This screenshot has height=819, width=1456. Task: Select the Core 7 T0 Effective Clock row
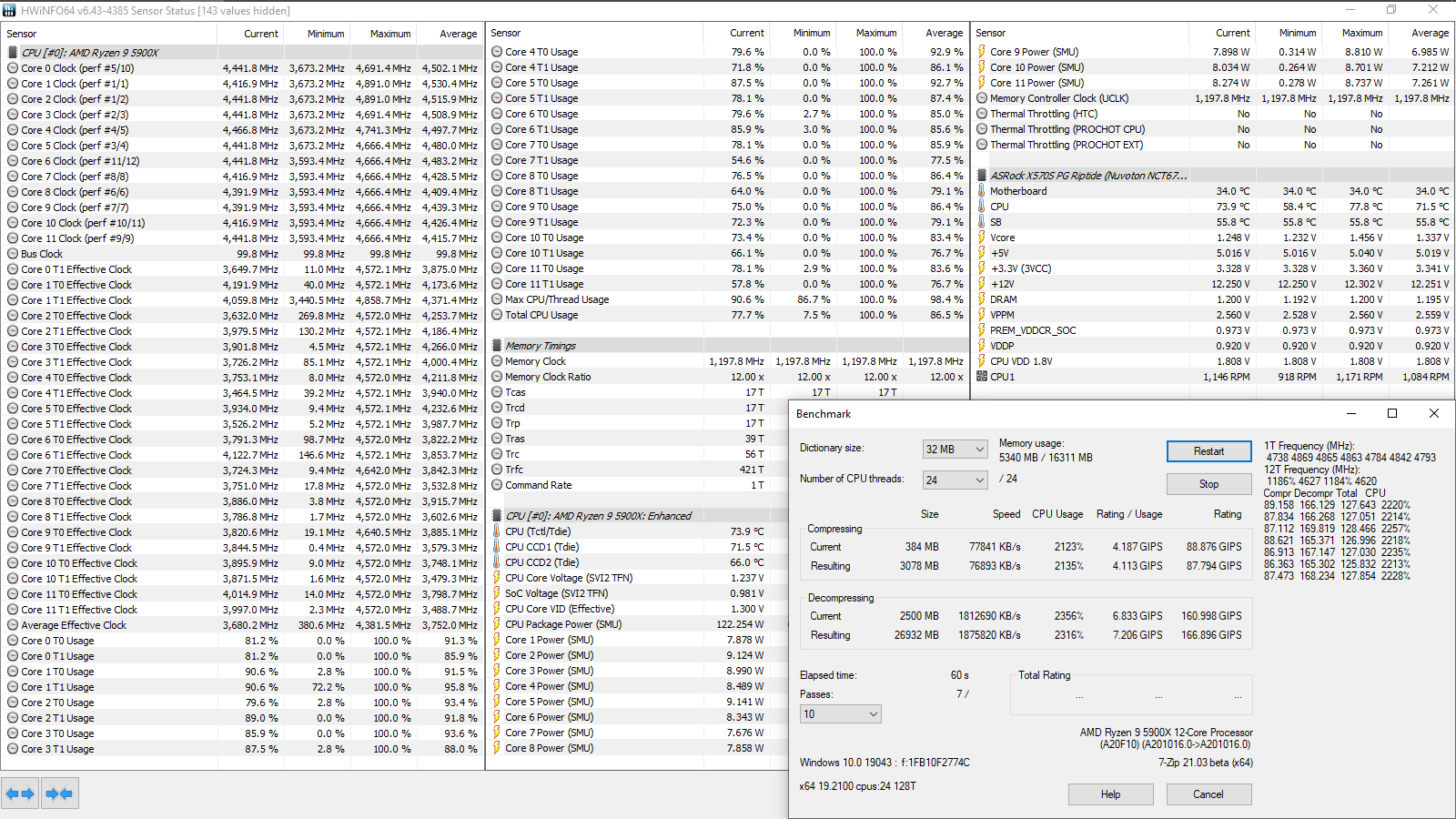[242, 470]
